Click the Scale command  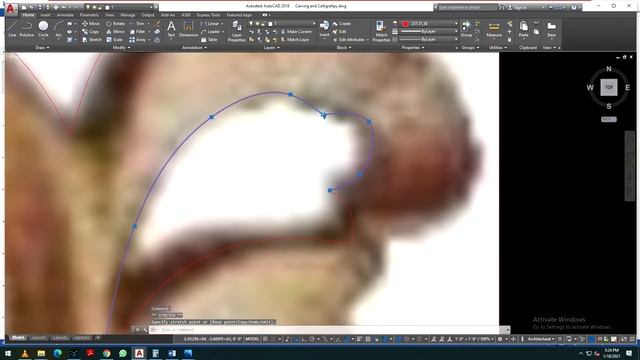[114, 40]
